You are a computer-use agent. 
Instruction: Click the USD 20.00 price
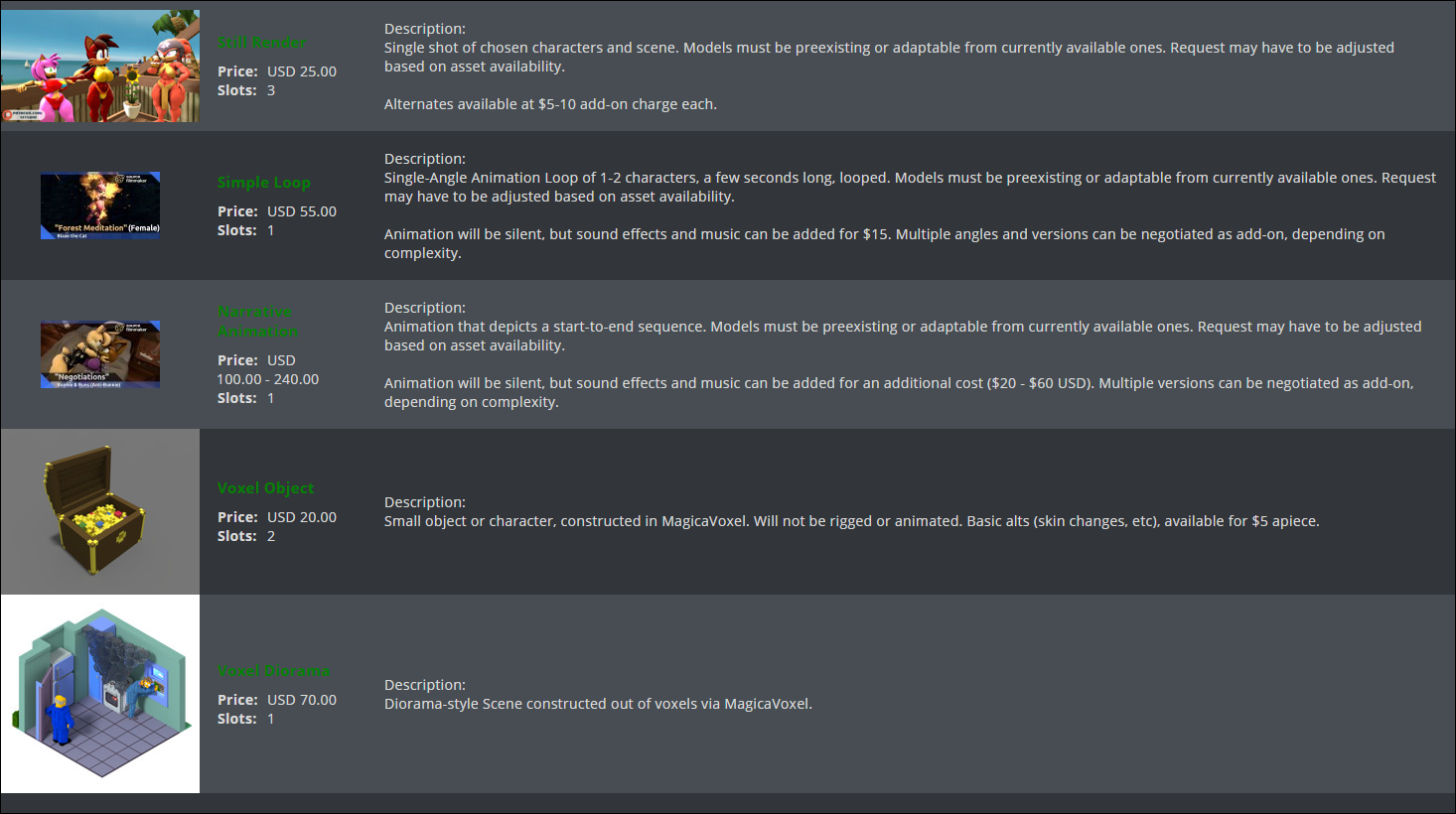pyautogui.click(x=302, y=517)
